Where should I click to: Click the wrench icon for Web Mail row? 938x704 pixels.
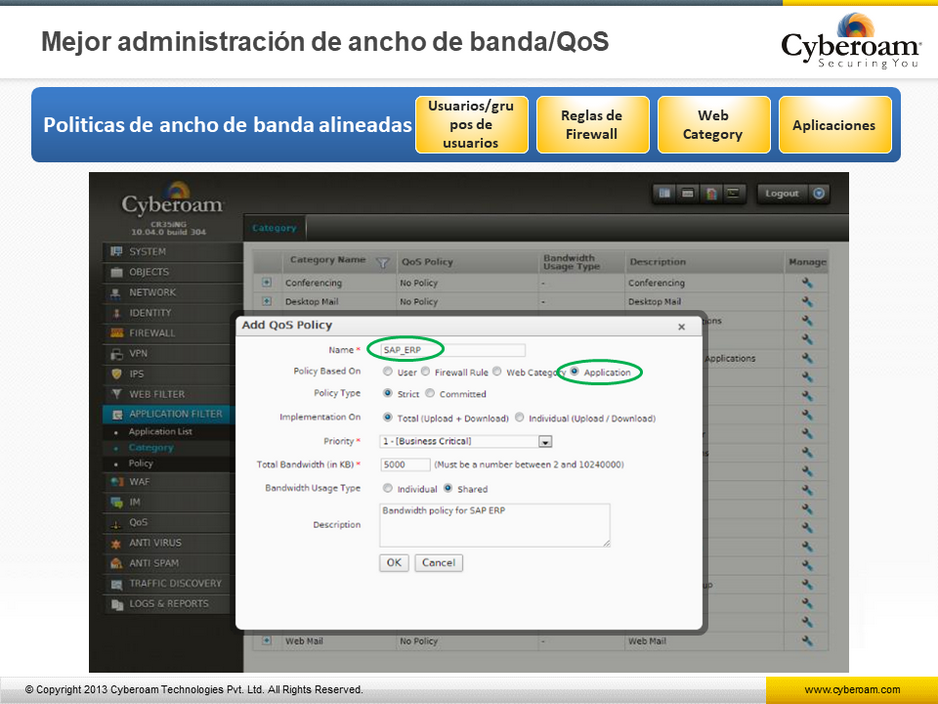click(x=807, y=641)
